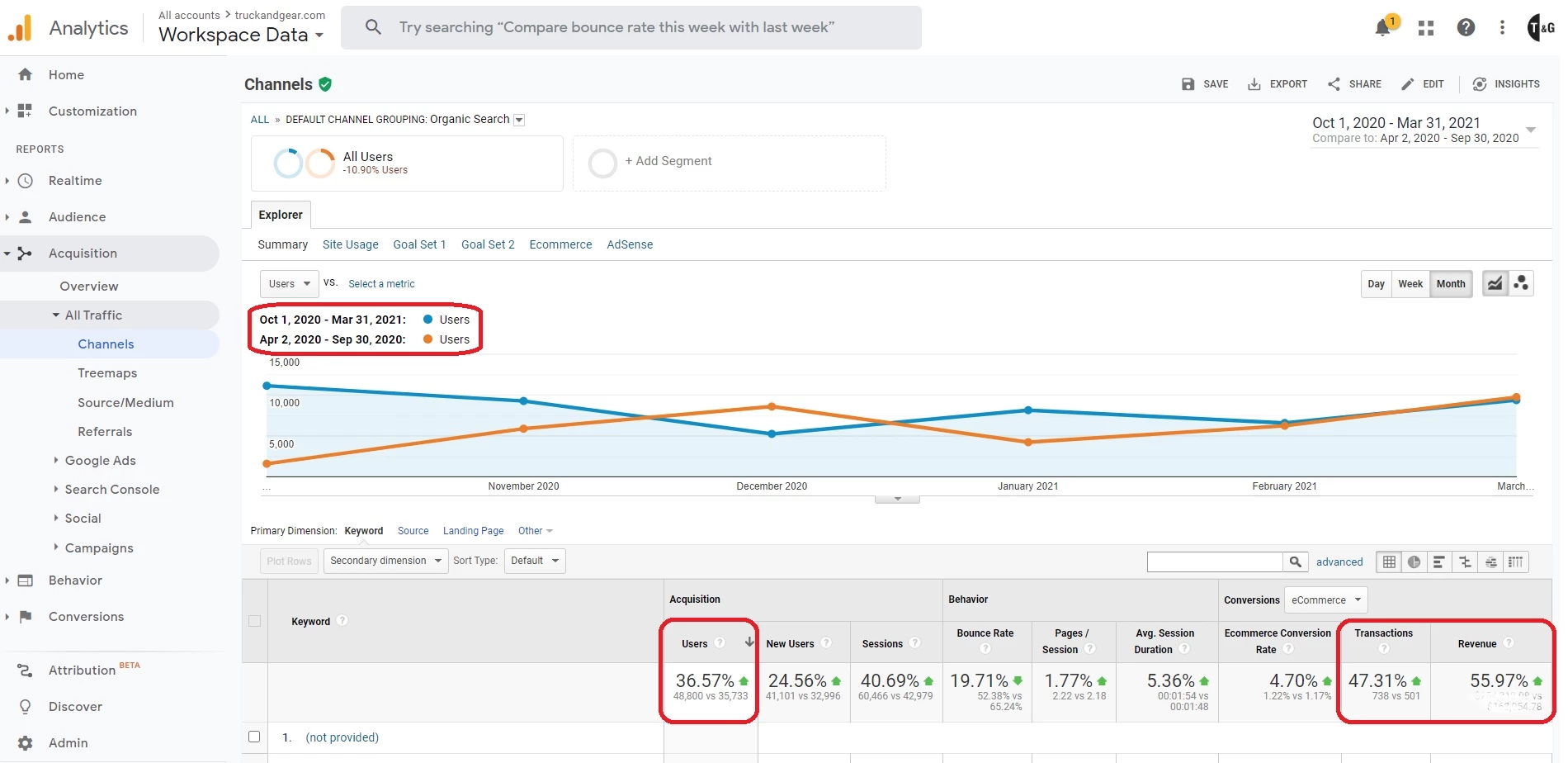Tick the select-all checkbox in table header
Viewport: 1568px width, 763px height.
tap(254, 621)
